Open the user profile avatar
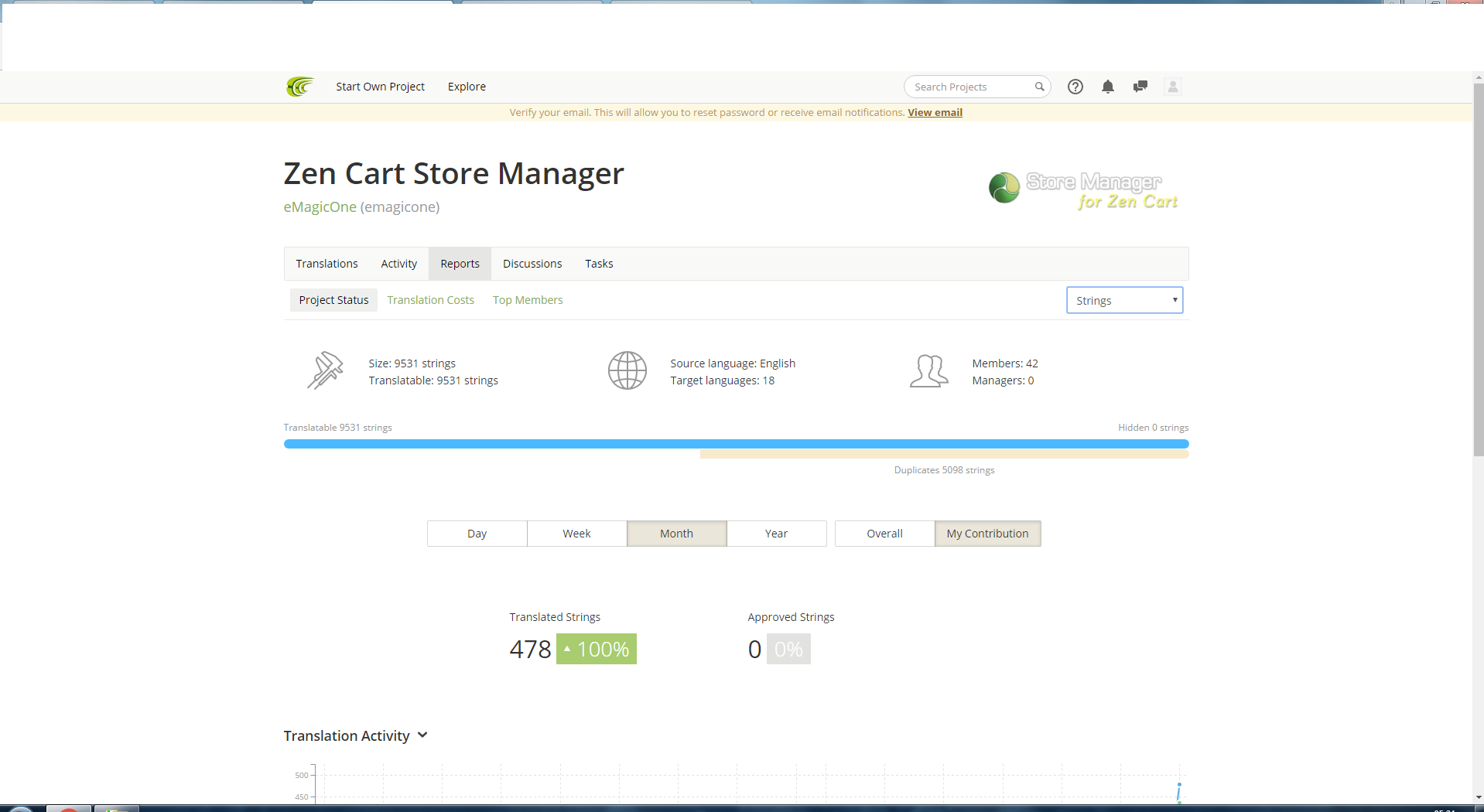Image resolution: width=1484 pixels, height=812 pixels. point(1173,87)
